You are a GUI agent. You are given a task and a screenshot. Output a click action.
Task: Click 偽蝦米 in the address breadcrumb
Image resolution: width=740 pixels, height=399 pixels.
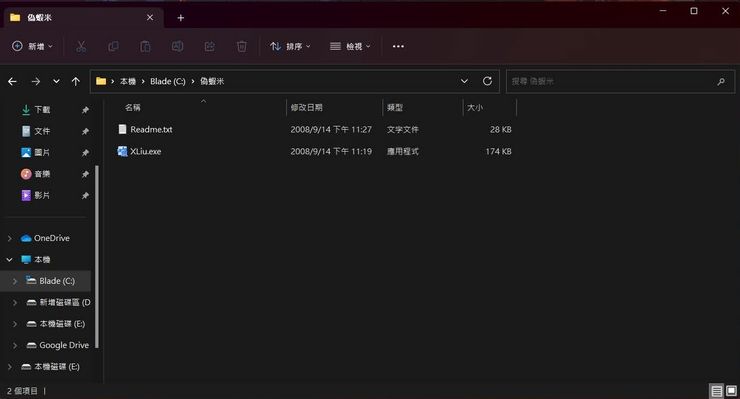(212, 81)
